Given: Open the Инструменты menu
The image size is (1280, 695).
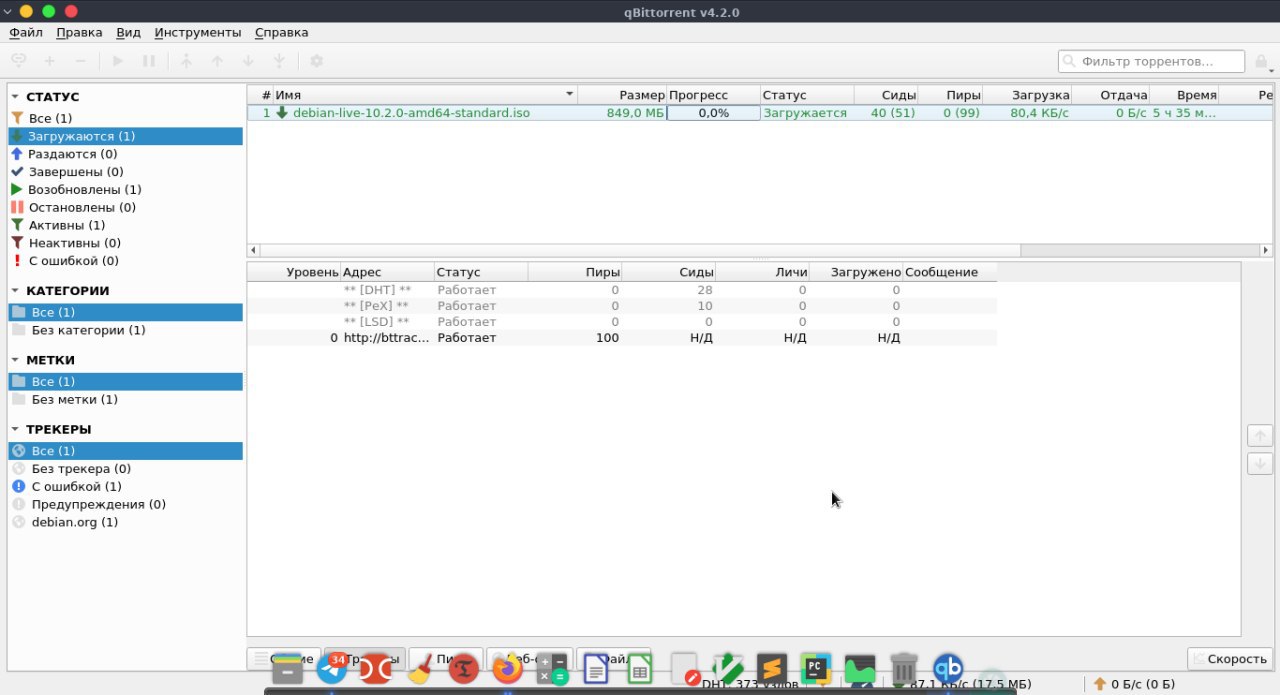Looking at the screenshot, I should pos(198,32).
